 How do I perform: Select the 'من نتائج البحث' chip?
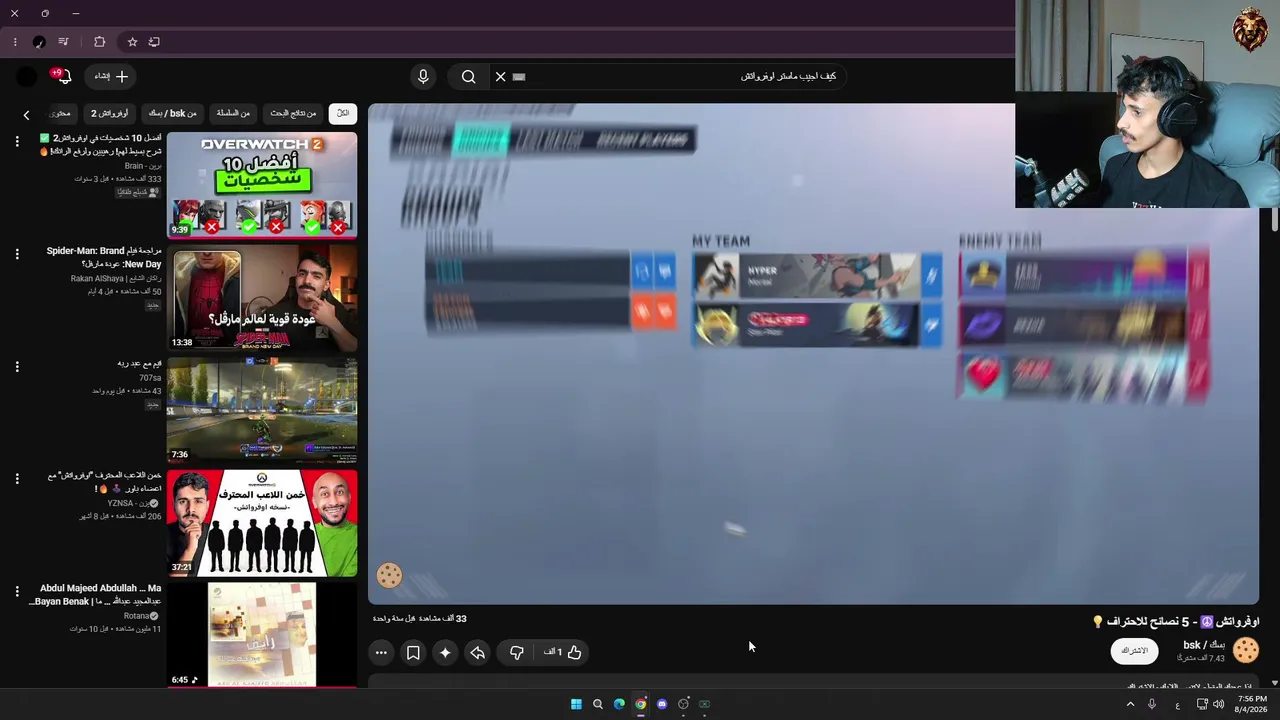click(293, 113)
